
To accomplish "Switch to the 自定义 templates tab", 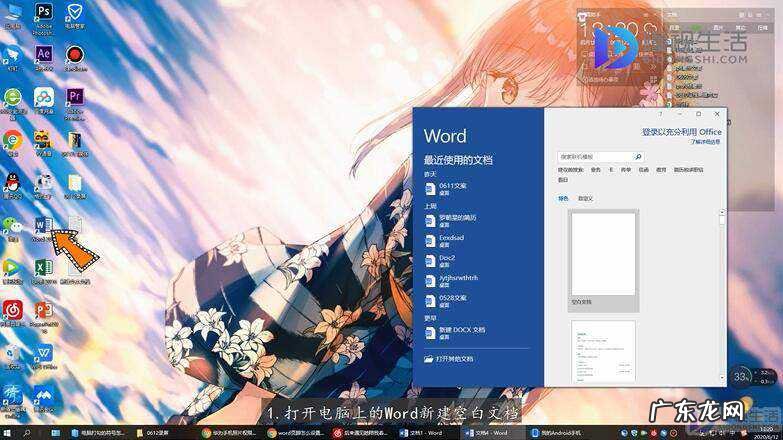I will pos(585,198).
